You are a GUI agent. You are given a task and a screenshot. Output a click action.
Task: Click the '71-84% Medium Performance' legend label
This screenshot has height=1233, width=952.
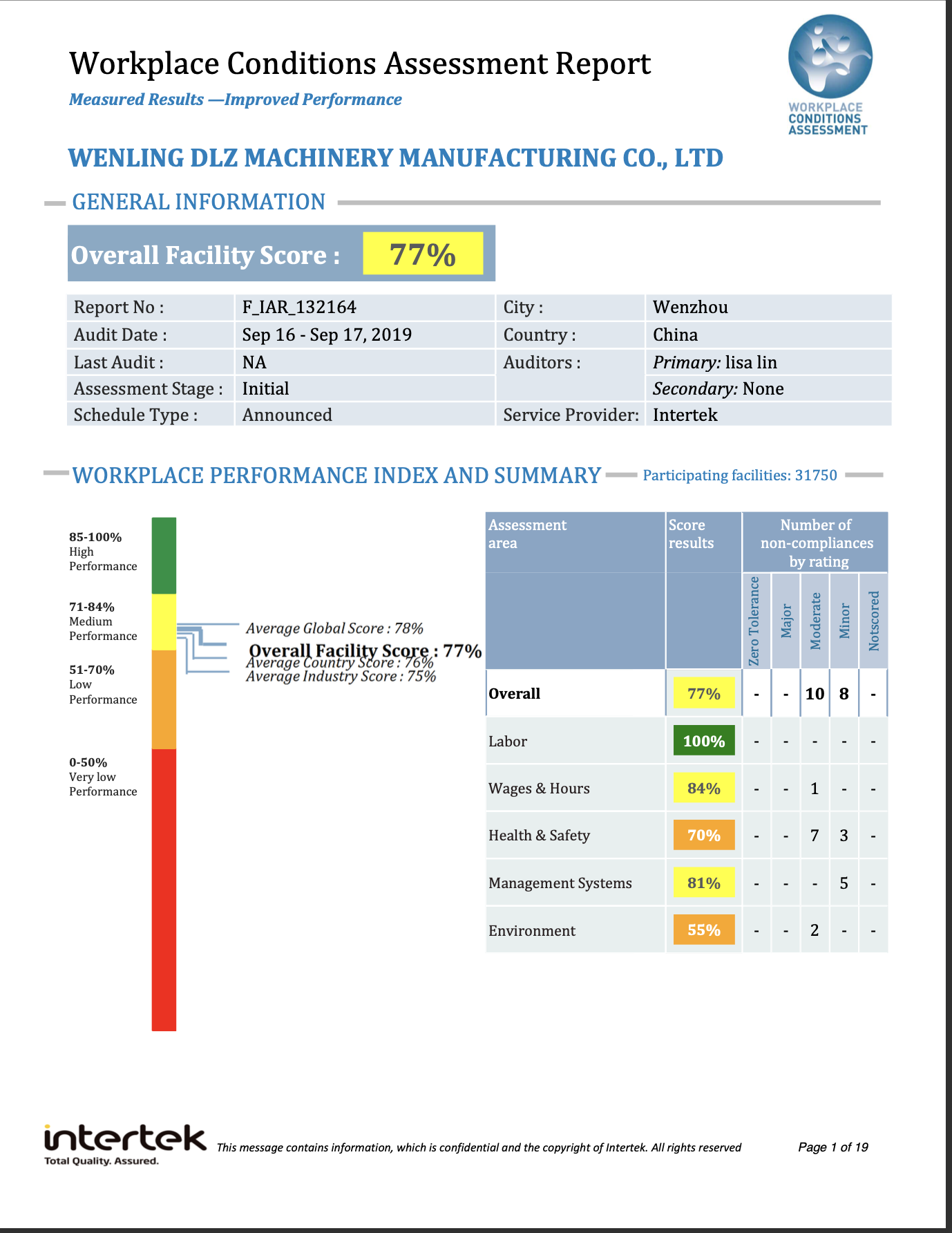(x=103, y=621)
